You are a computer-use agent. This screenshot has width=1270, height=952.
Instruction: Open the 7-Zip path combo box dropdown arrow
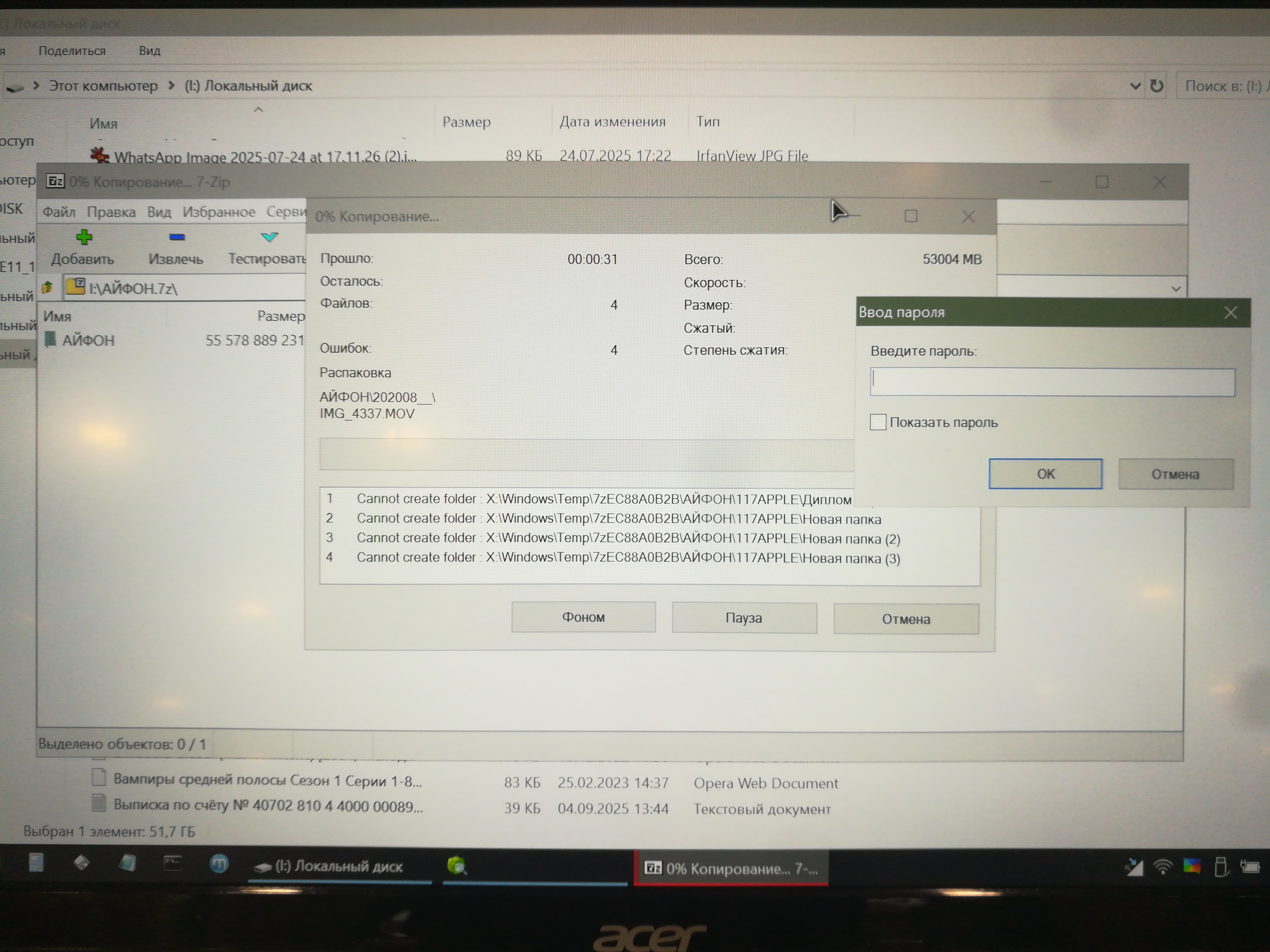tap(1175, 289)
